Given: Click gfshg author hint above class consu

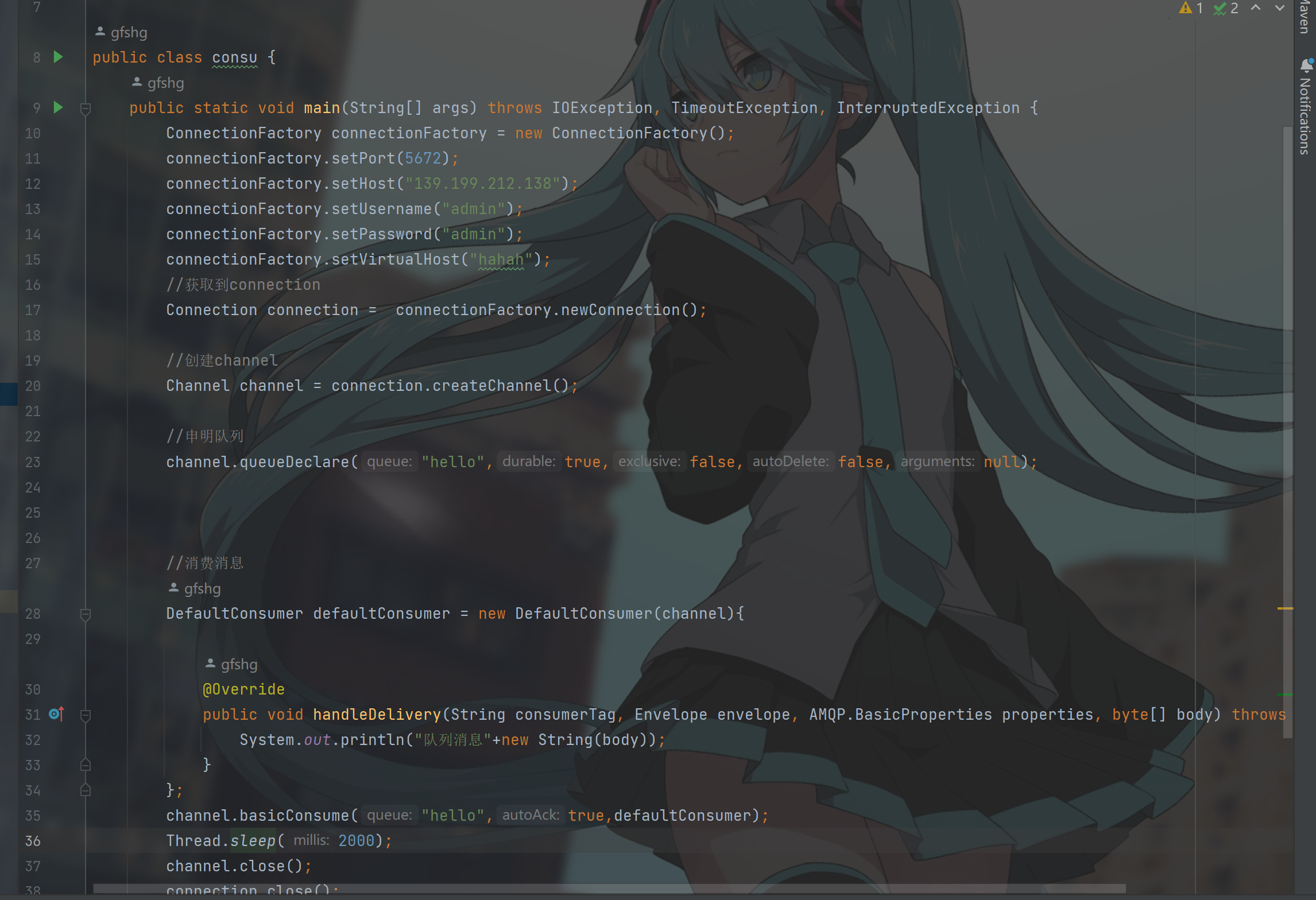Looking at the screenshot, I should pyautogui.click(x=122, y=32).
